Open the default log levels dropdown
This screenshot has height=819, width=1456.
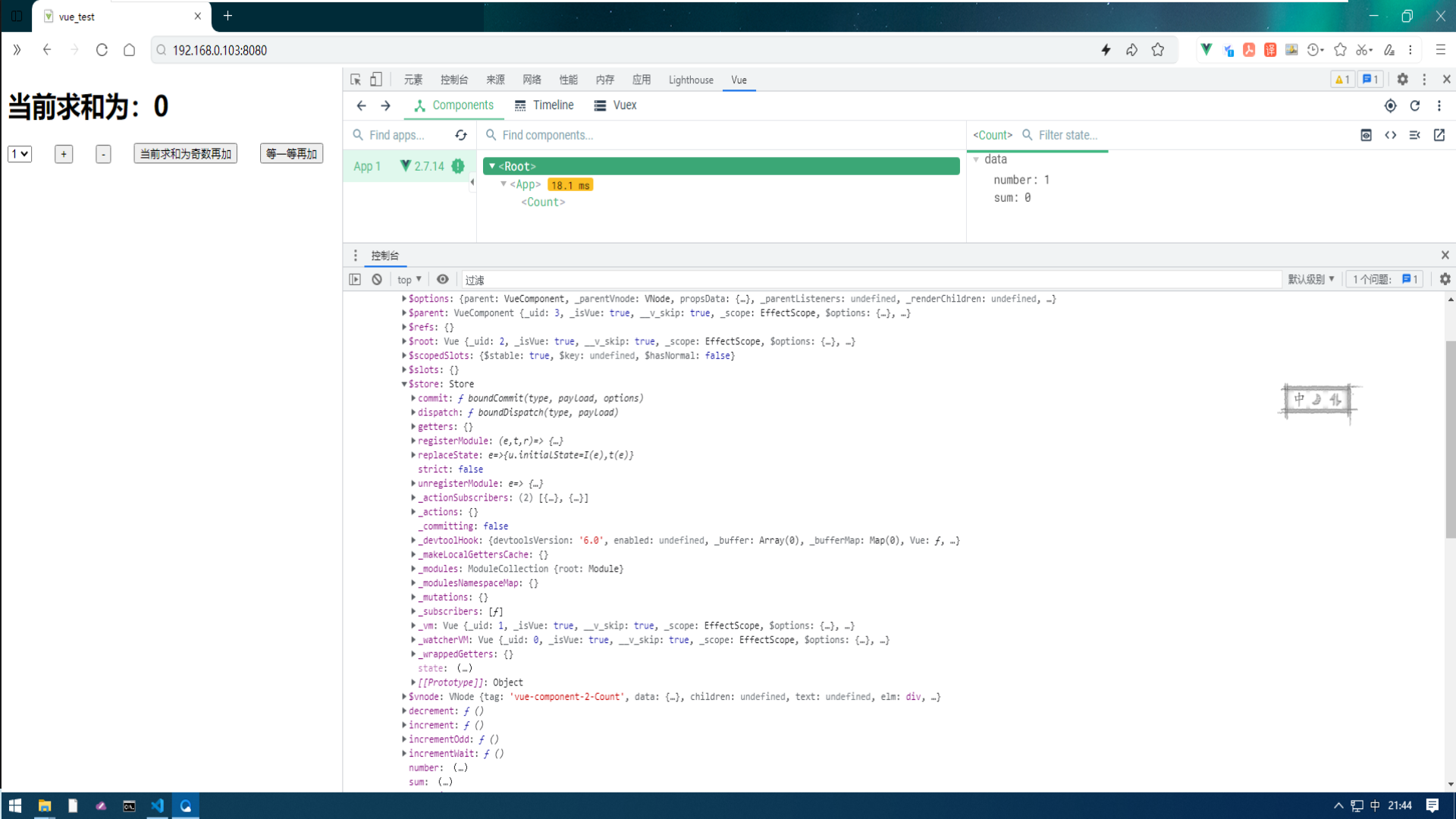coord(1311,279)
